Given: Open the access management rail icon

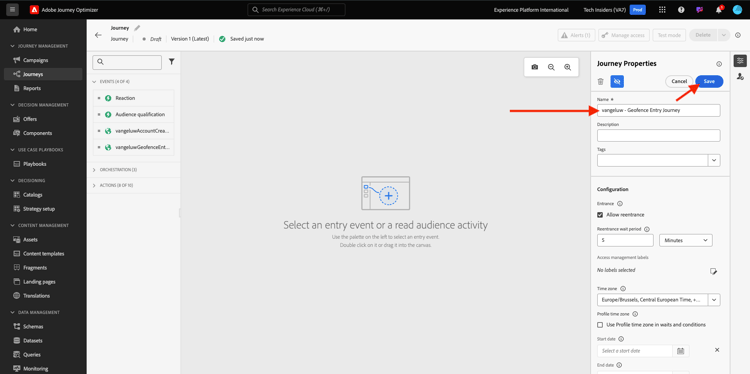Looking at the screenshot, I should (740, 76).
